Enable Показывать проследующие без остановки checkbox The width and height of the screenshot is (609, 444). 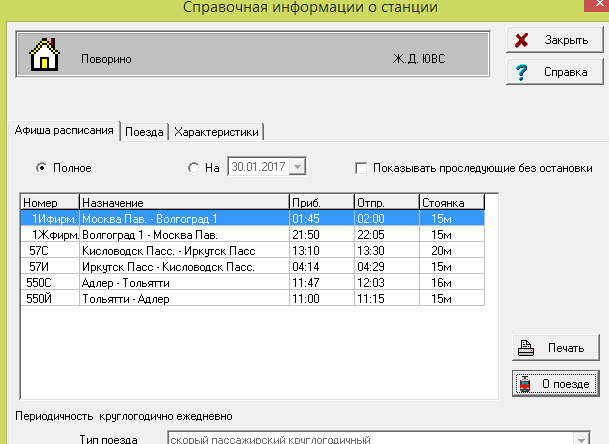pos(362,168)
